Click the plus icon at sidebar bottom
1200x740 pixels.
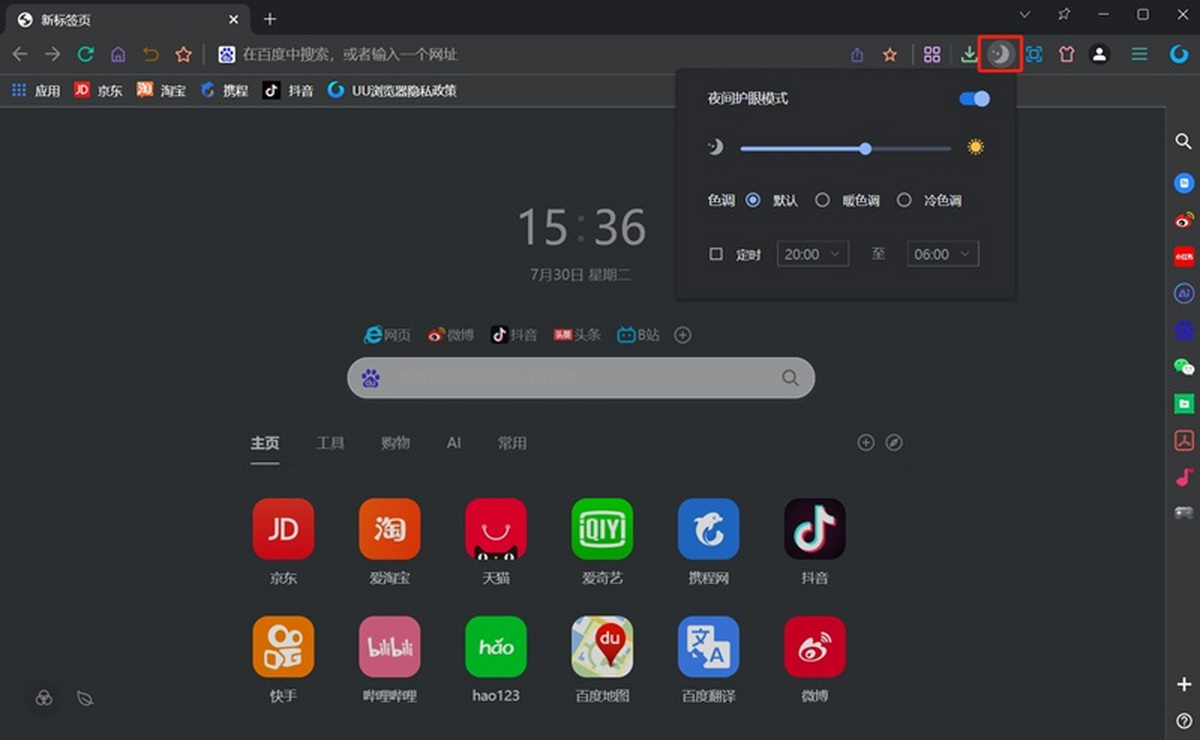tap(1184, 684)
